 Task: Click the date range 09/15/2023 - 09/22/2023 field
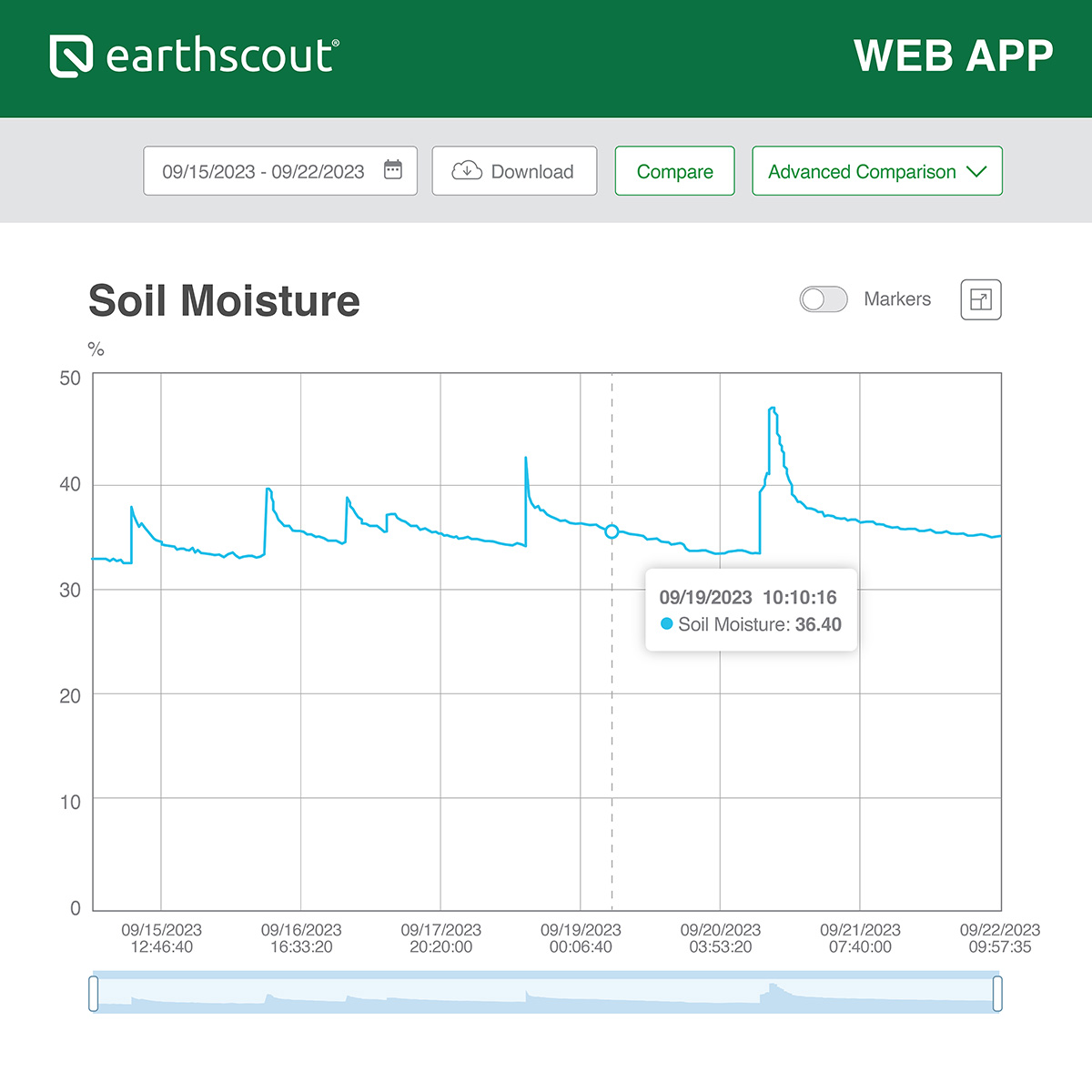pyautogui.click(x=263, y=171)
